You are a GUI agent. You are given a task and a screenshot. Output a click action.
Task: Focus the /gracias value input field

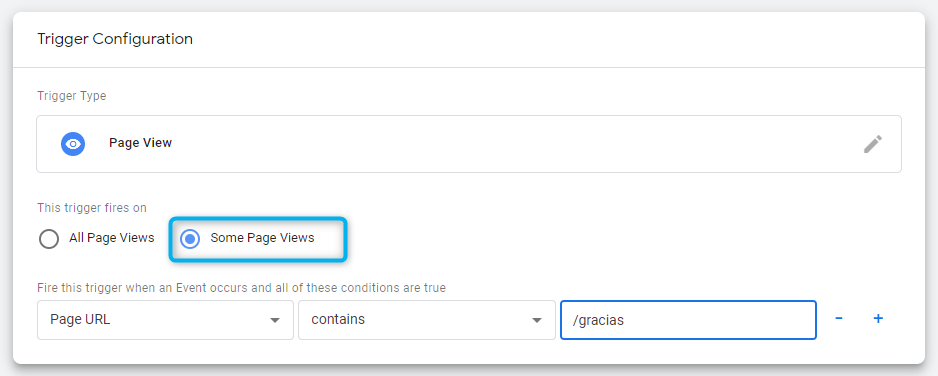coord(688,320)
